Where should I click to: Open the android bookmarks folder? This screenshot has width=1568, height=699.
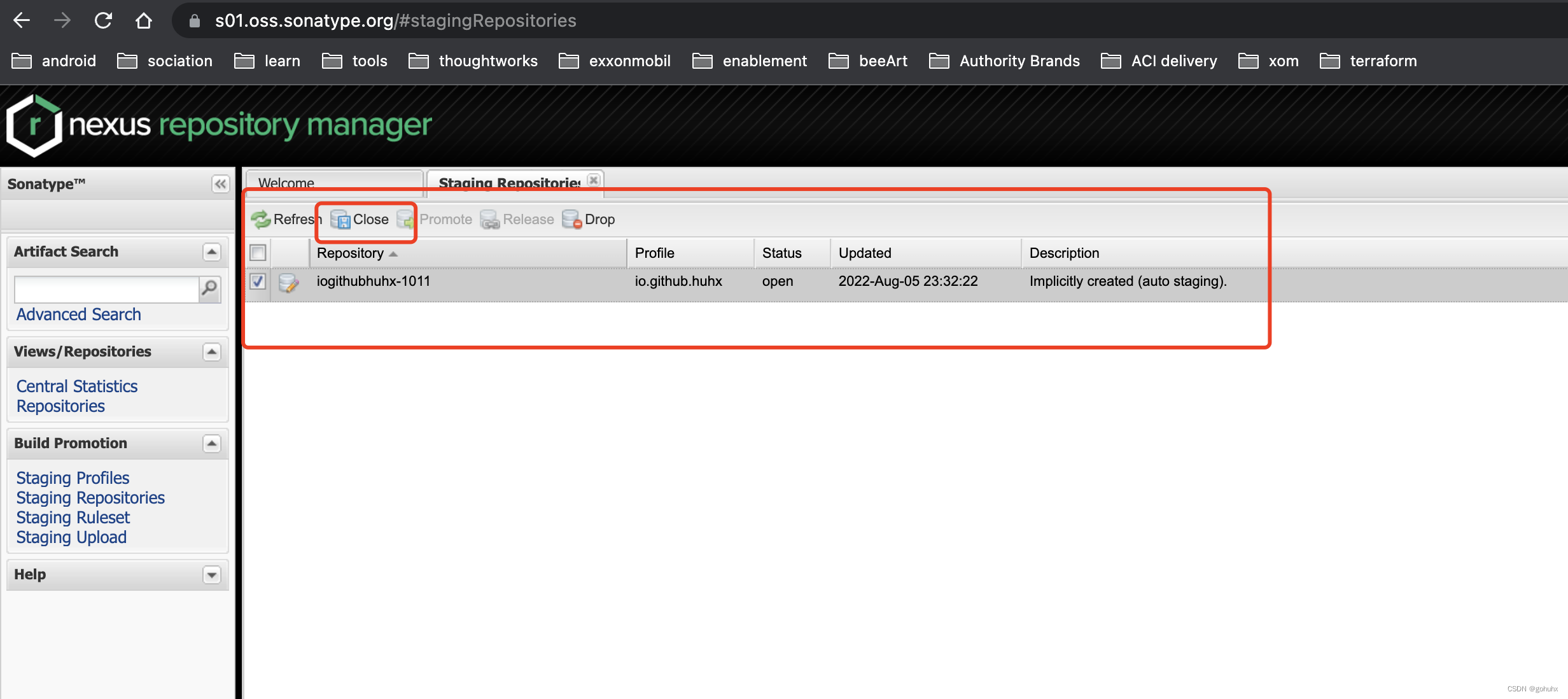pyautogui.click(x=54, y=61)
